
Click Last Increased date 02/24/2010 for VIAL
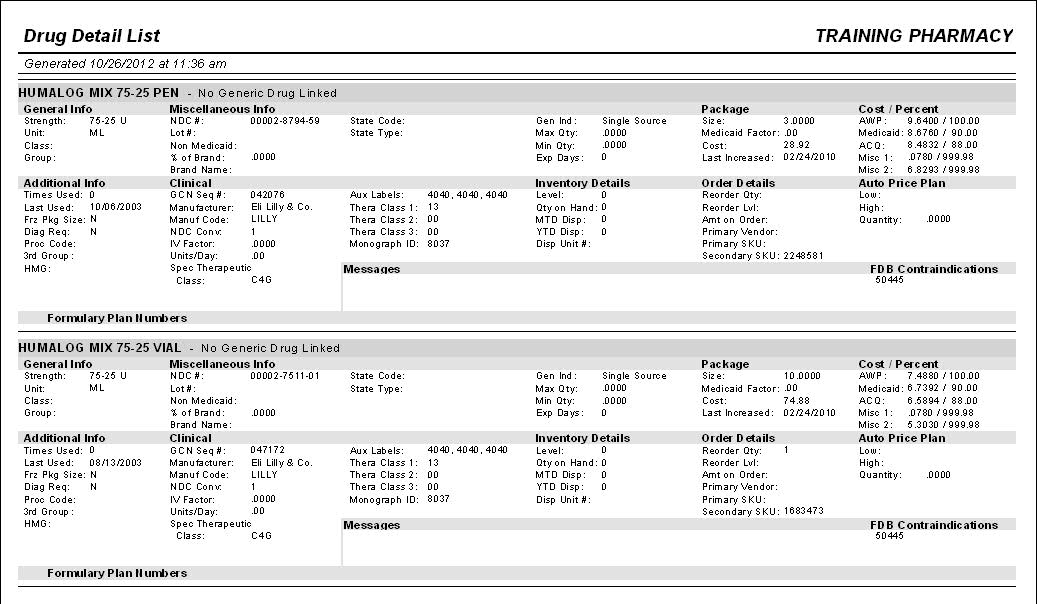coord(809,413)
